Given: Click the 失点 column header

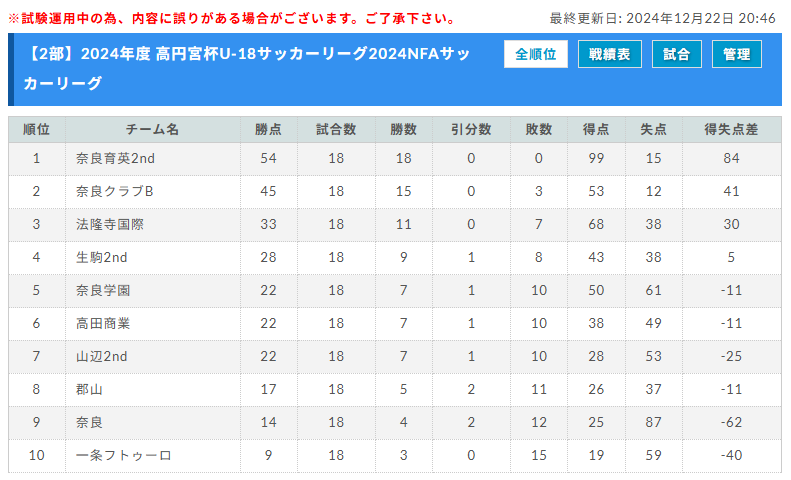Looking at the screenshot, I should (x=653, y=130).
